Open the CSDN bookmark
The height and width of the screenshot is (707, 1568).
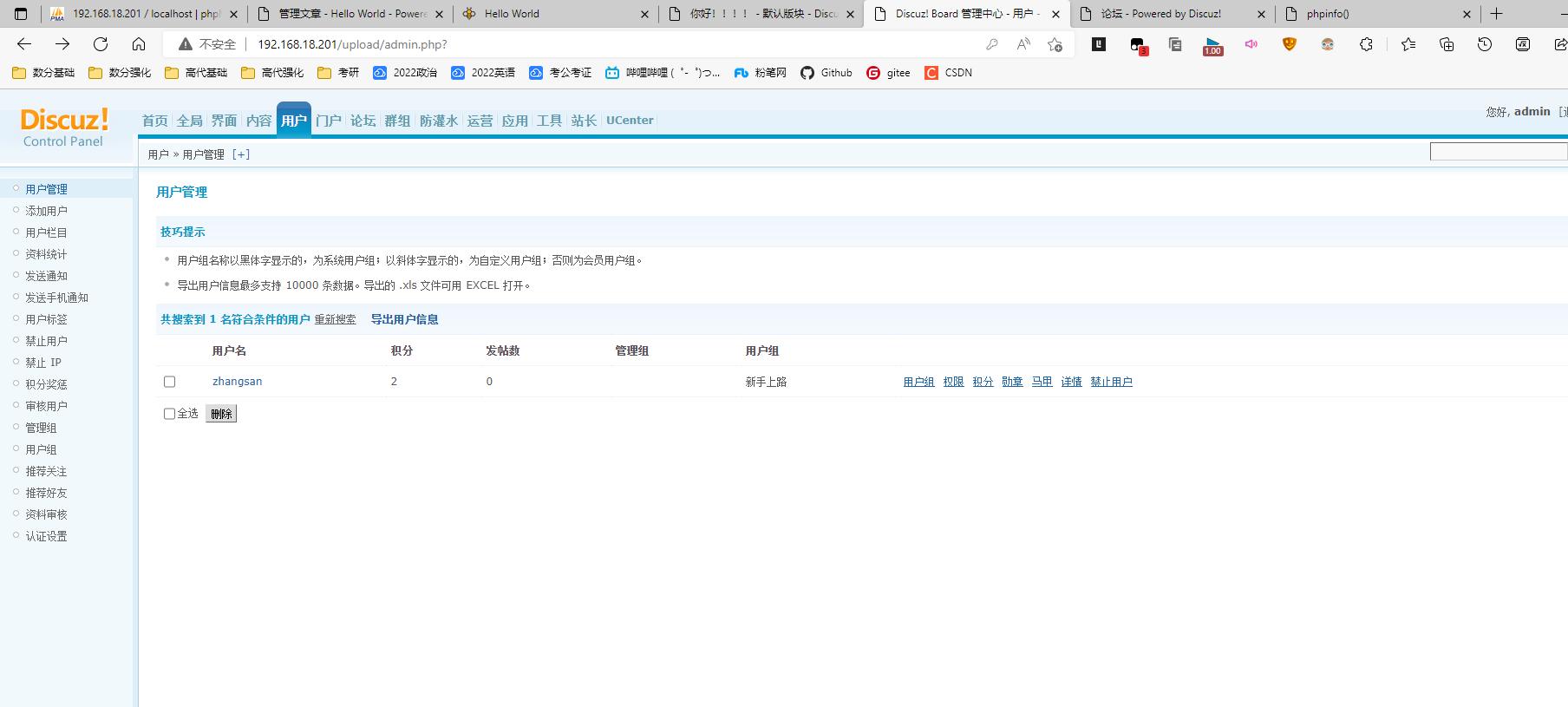pyautogui.click(x=948, y=73)
